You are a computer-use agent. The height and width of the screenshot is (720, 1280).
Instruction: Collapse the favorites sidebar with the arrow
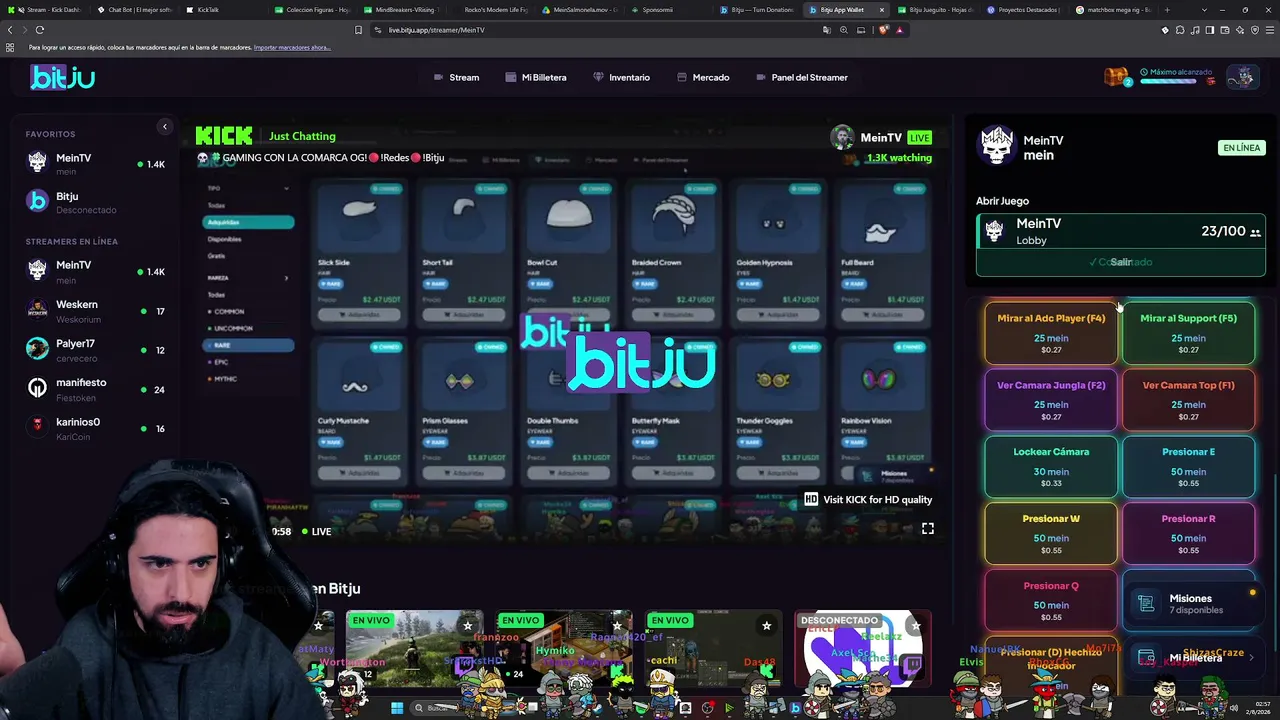click(165, 127)
